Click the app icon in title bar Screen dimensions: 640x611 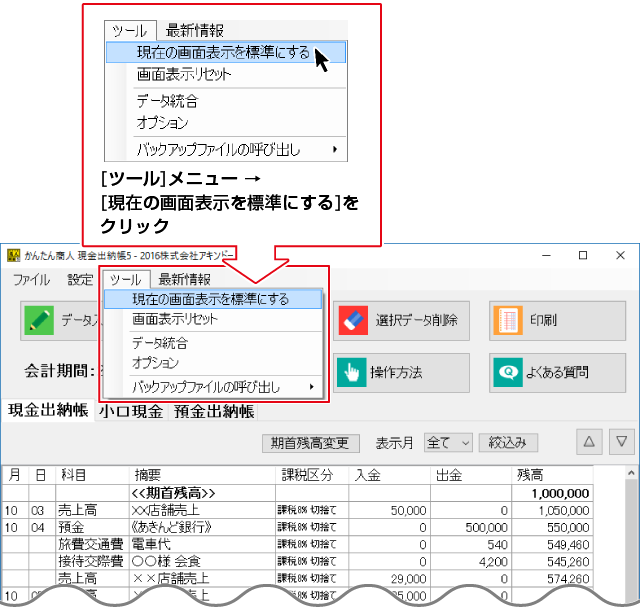click(x=13, y=256)
